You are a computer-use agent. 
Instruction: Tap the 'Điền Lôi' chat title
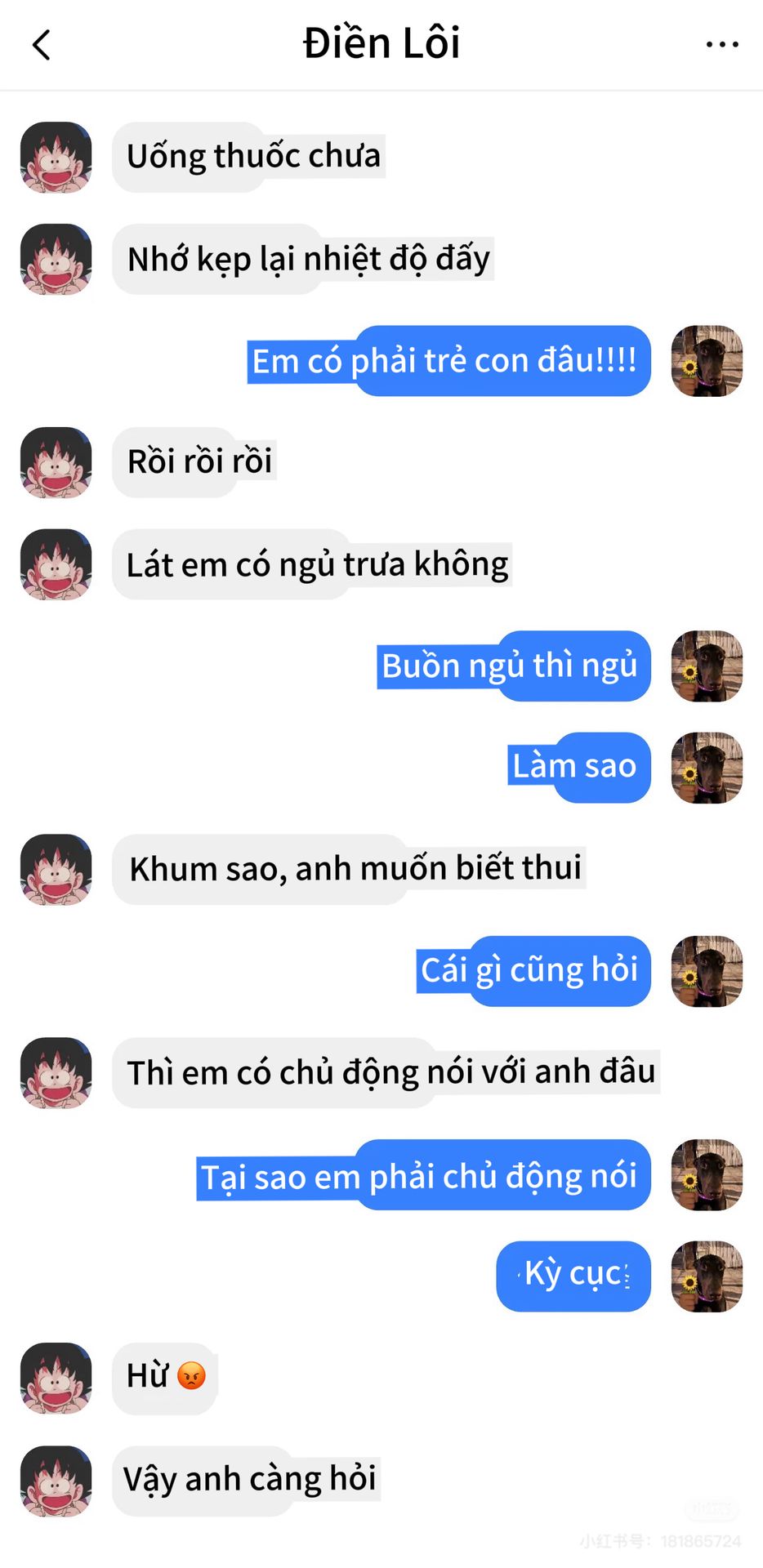tap(381, 43)
